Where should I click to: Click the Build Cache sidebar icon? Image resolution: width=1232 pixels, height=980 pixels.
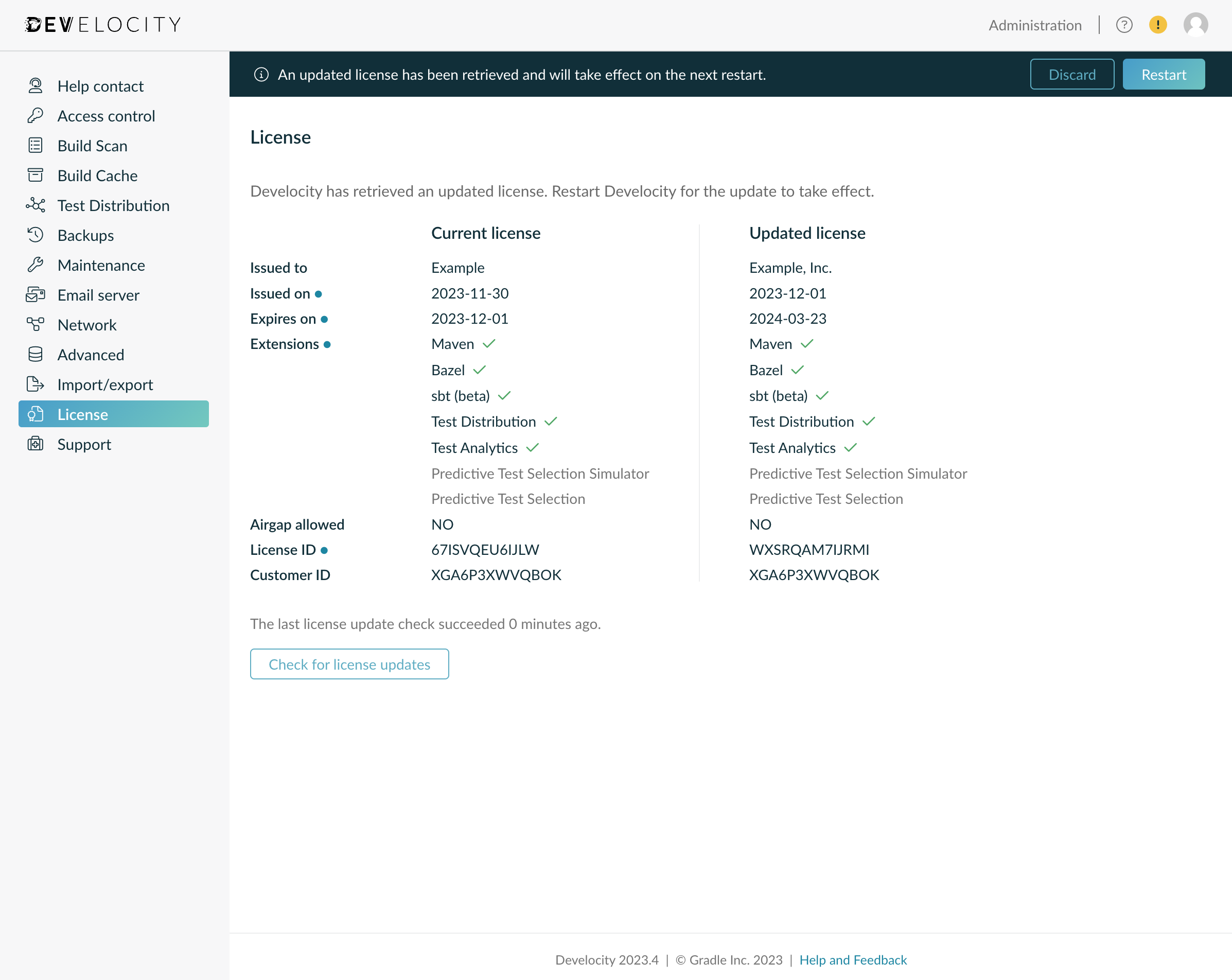point(36,176)
